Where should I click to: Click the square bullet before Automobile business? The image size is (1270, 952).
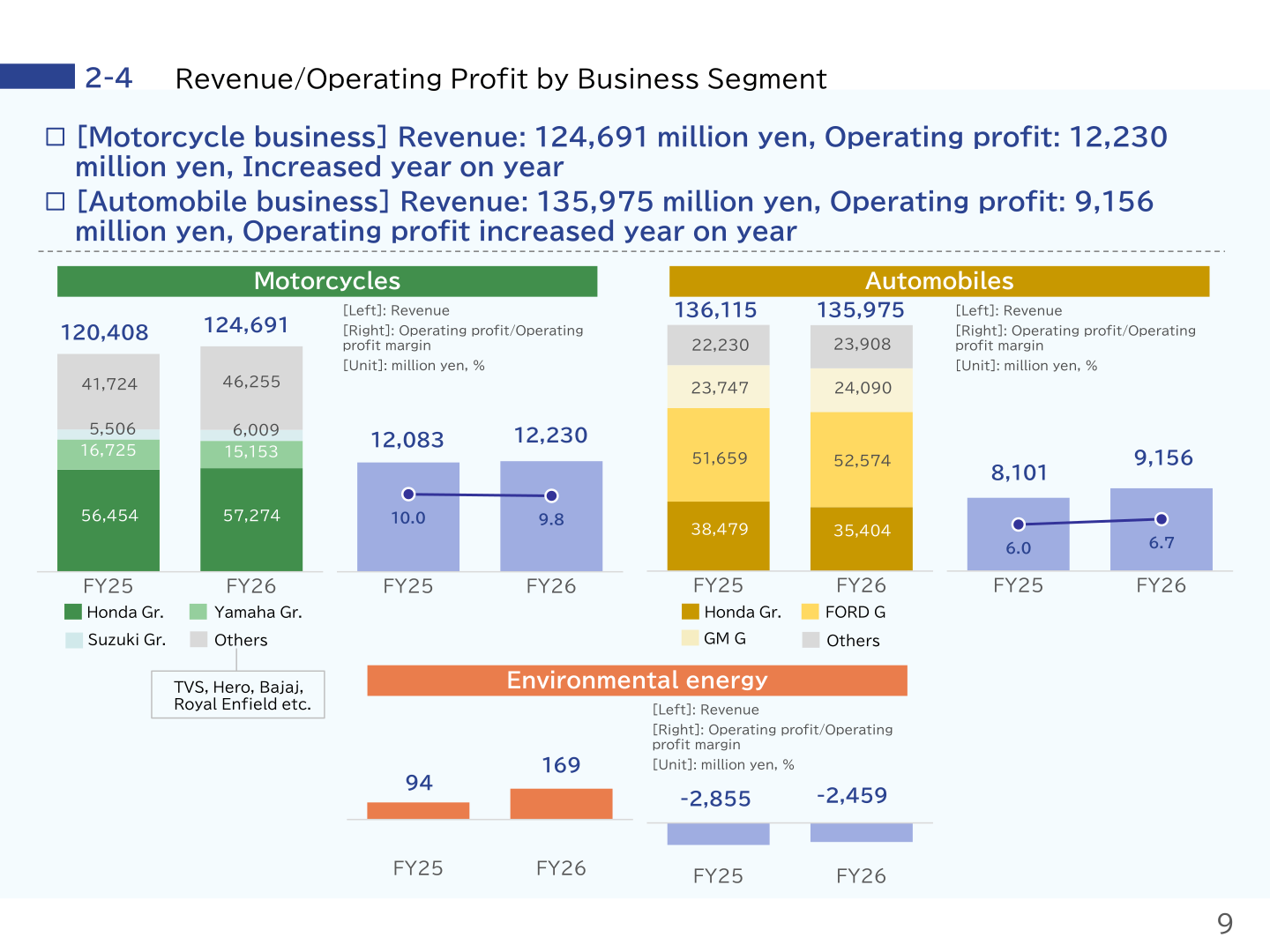pyautogui.click(x=56, y=201)
